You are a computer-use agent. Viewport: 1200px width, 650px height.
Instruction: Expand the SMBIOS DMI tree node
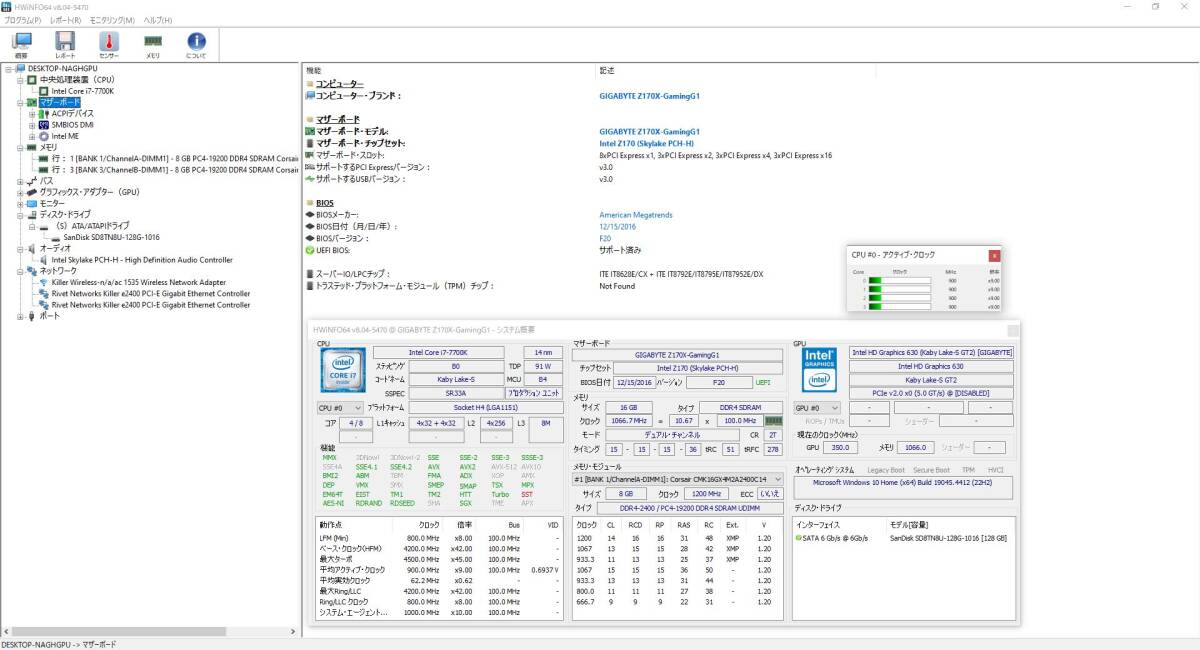32,125
